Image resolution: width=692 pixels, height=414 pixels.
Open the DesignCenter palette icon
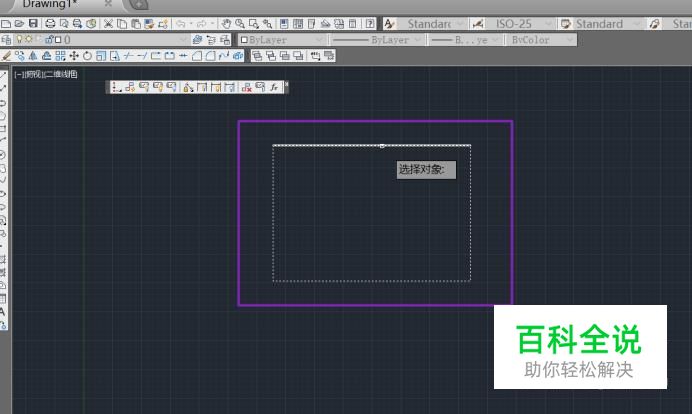pyautogui.click(x=298, y=24)
